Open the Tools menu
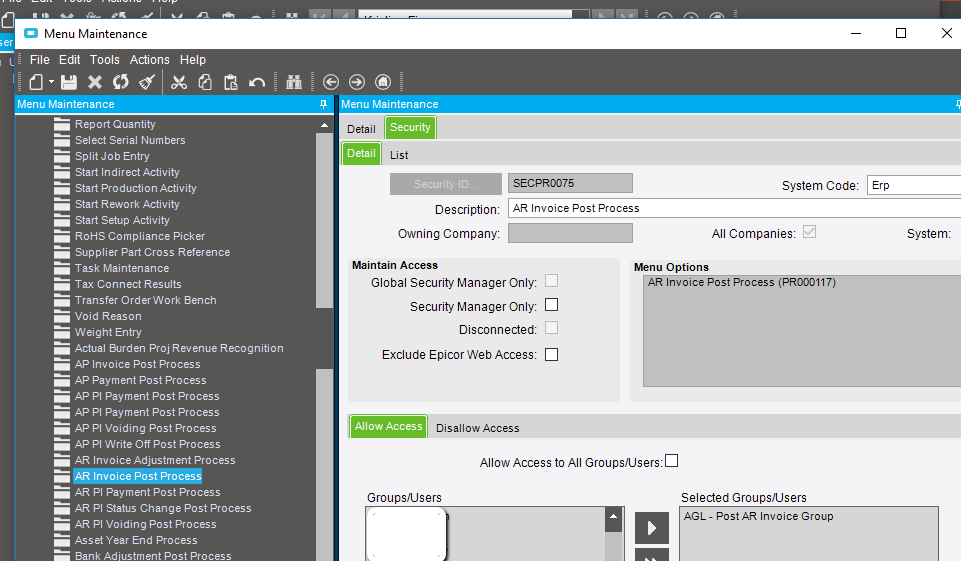This screenshot has height=561, width=961. (105, 59)
